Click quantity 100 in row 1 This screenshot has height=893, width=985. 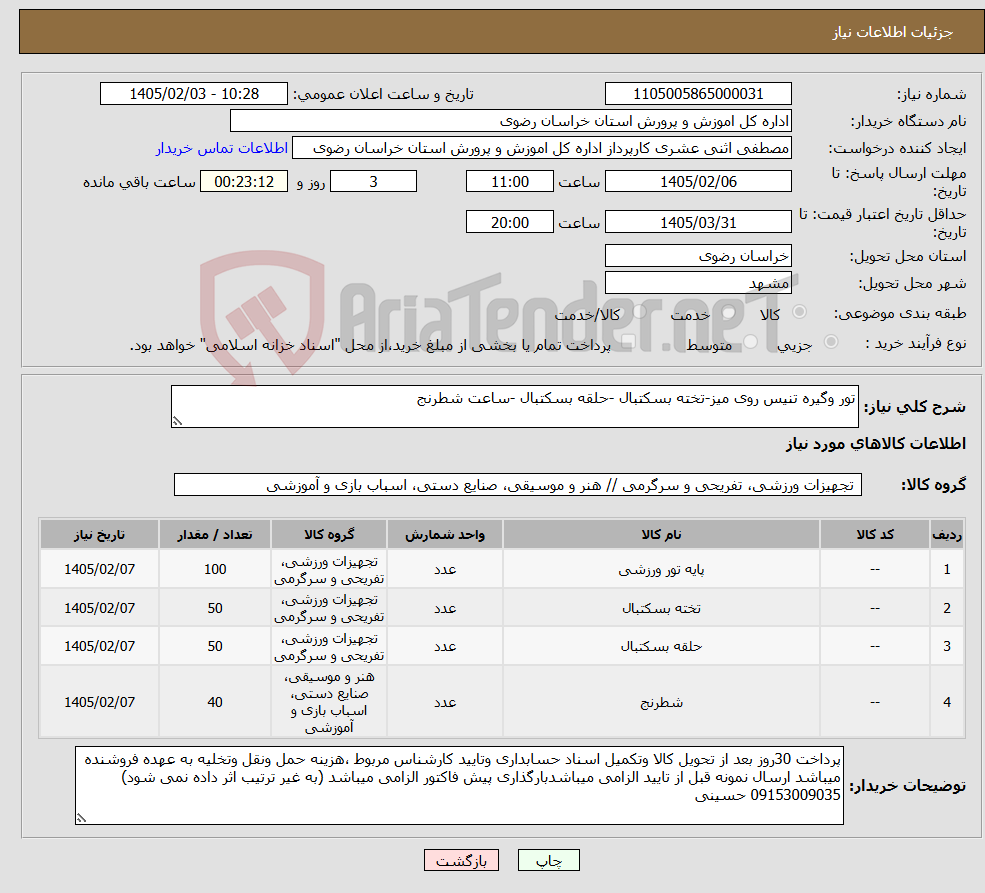pyautogui.click(x=215, y=569)
